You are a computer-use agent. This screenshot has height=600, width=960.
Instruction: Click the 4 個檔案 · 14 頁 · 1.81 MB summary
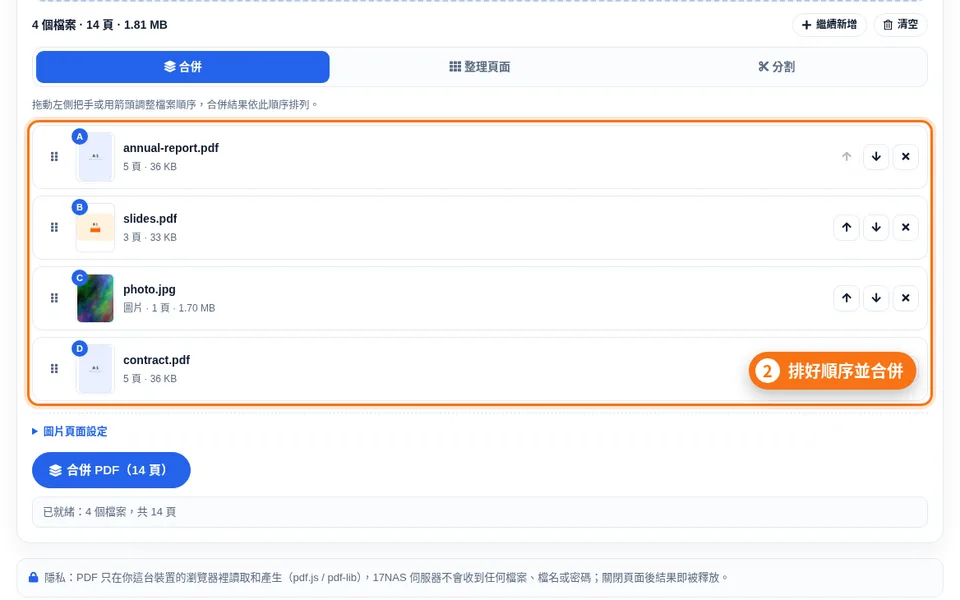[x=99, y=25]
